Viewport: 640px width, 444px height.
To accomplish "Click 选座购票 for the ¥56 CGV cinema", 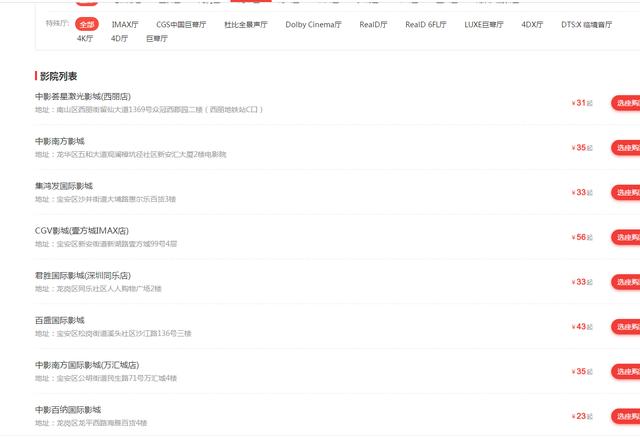I will pyautogui.click(x=626, y=237).
